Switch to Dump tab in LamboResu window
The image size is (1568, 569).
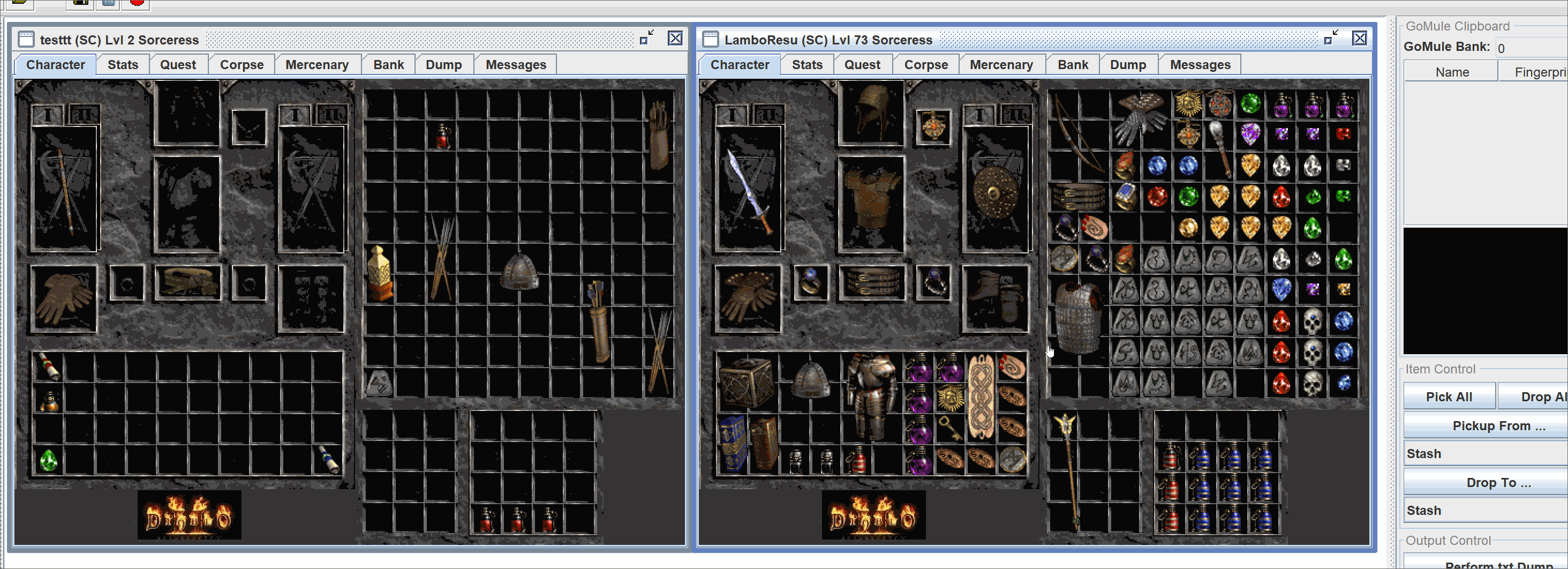click(x=1127, y=65)
